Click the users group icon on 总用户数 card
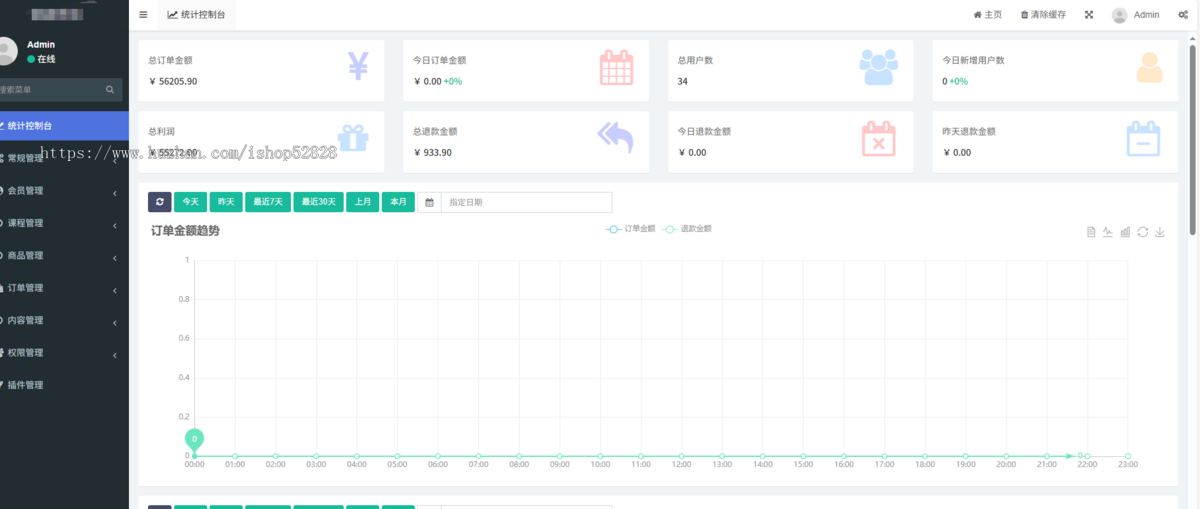1200x509 pixels. [878, 67]
